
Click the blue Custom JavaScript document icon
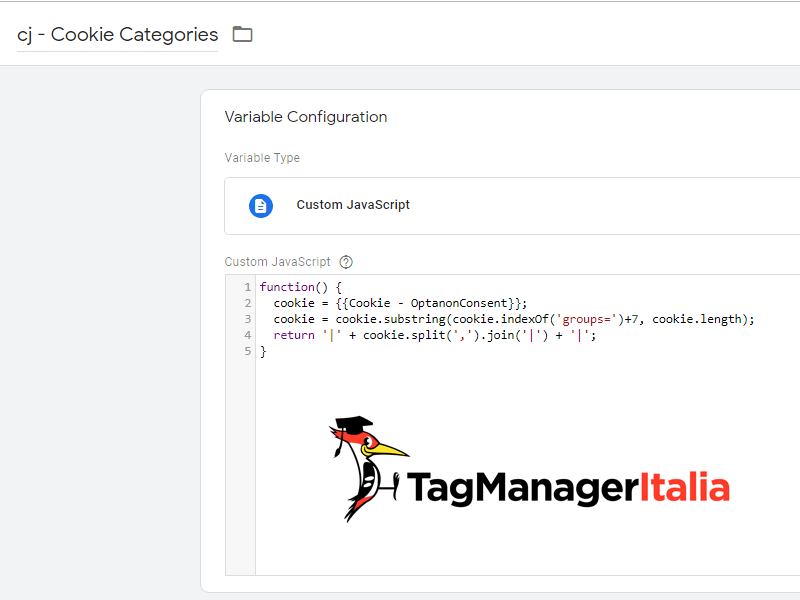tap(261, 206)
